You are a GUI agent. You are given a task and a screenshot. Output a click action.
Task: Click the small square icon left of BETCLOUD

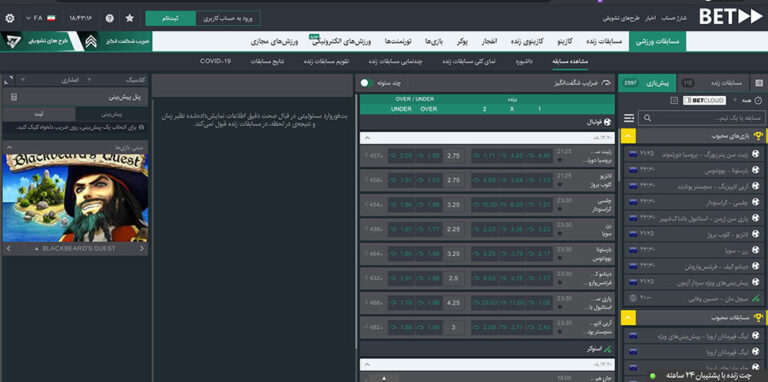click(674, 100)
